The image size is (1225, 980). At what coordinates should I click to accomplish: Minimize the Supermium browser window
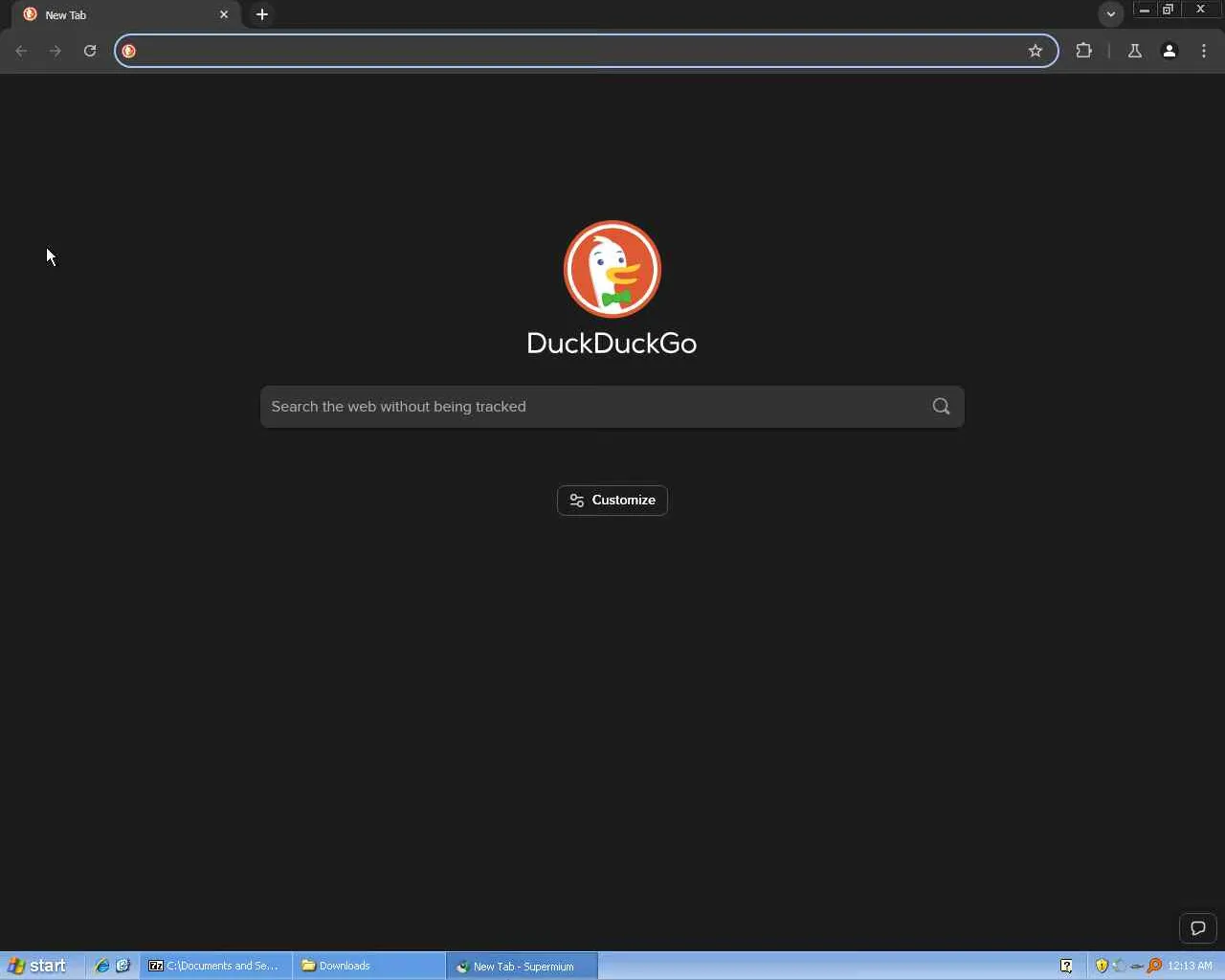pyautogui.click(x=1144, y=10)
